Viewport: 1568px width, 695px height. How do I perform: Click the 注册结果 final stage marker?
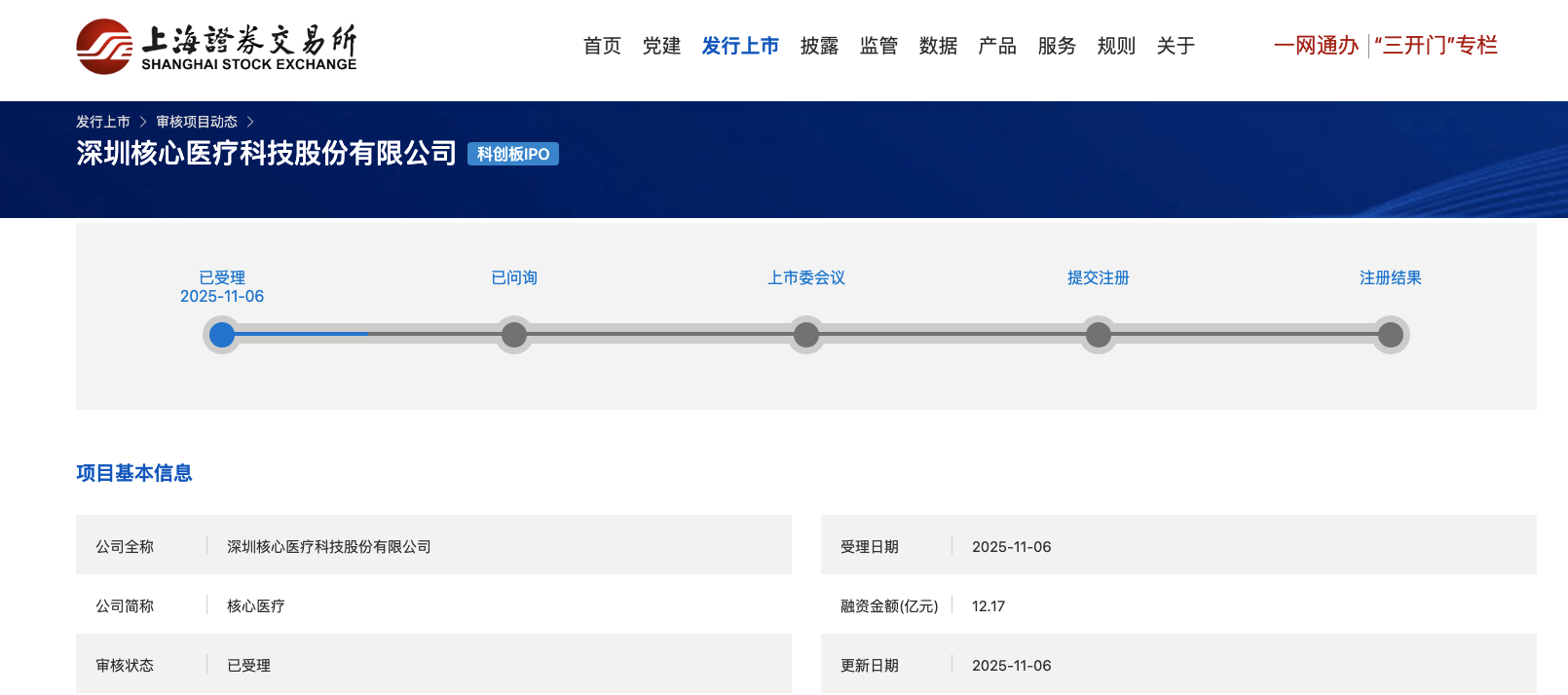pyautogui.click(x=1391, y=335)
